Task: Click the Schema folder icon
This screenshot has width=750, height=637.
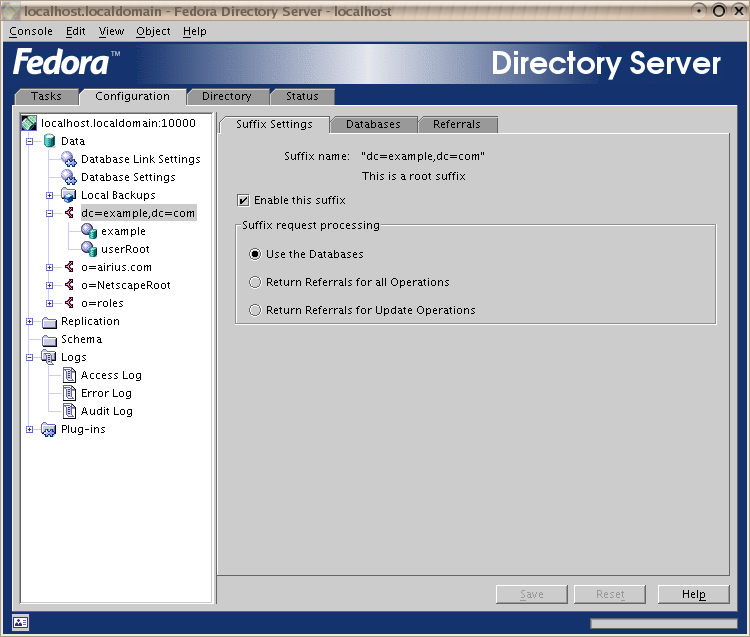Action: tap(49, 340)
